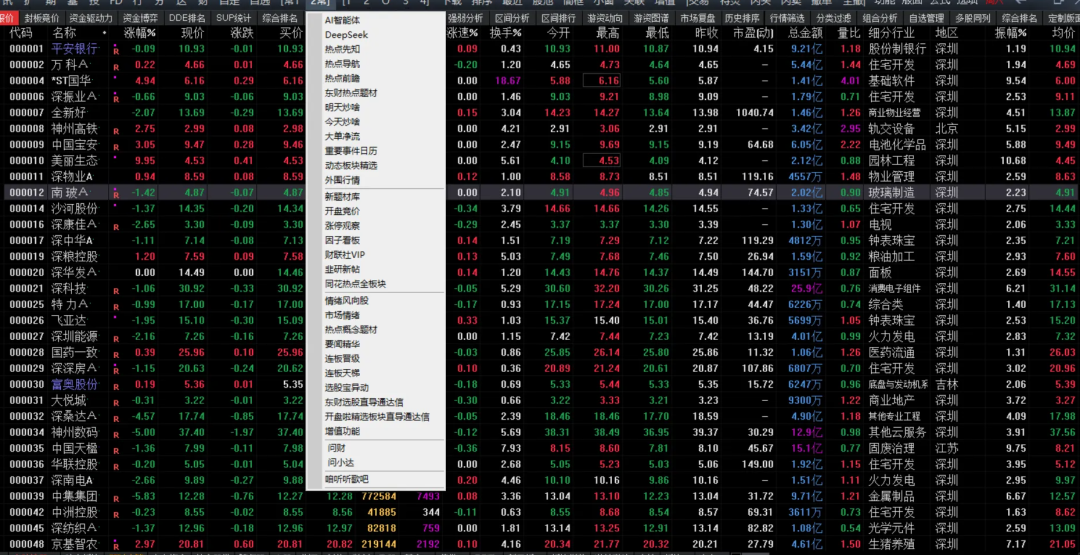Open the 财联社VIP menu entry

[x=345, y=254]
